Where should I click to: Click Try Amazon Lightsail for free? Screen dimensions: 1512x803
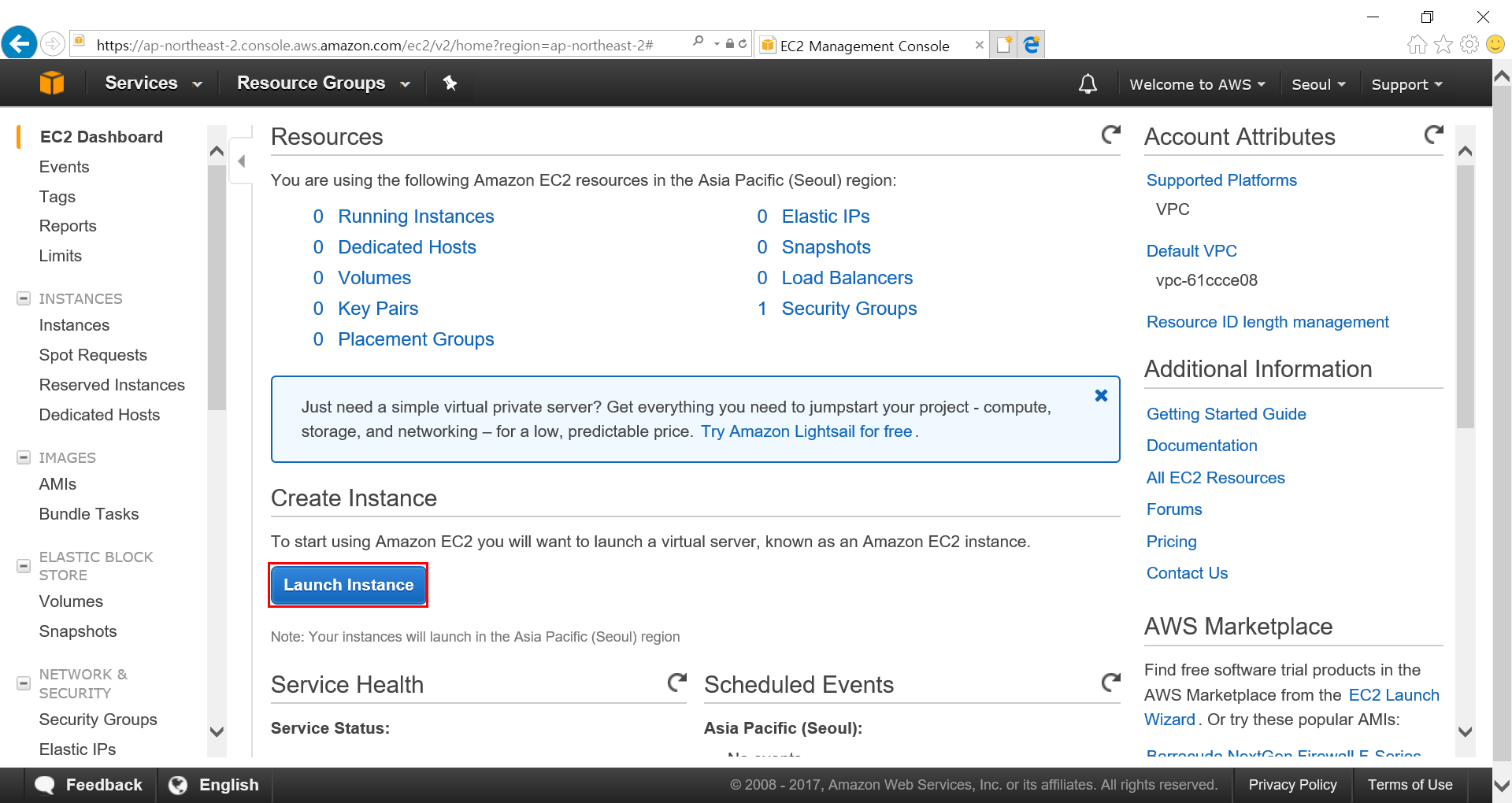tap(806, 431)
